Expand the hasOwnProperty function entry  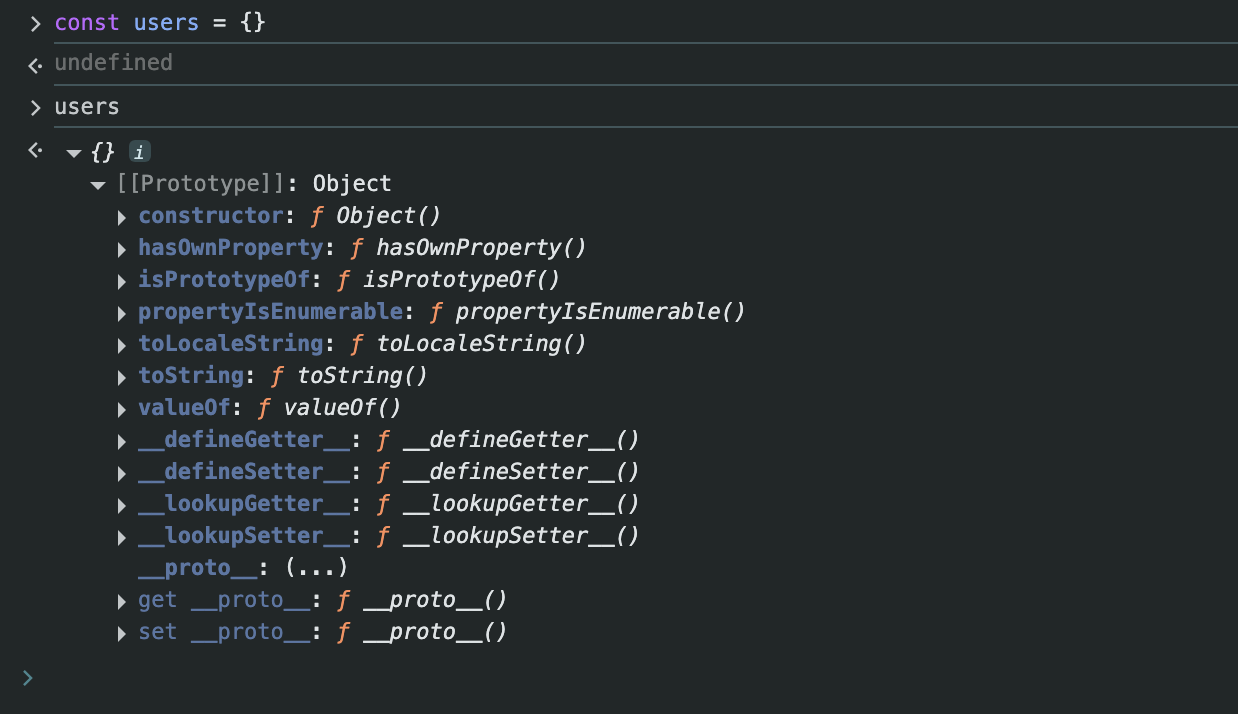[x=122, y=249]
